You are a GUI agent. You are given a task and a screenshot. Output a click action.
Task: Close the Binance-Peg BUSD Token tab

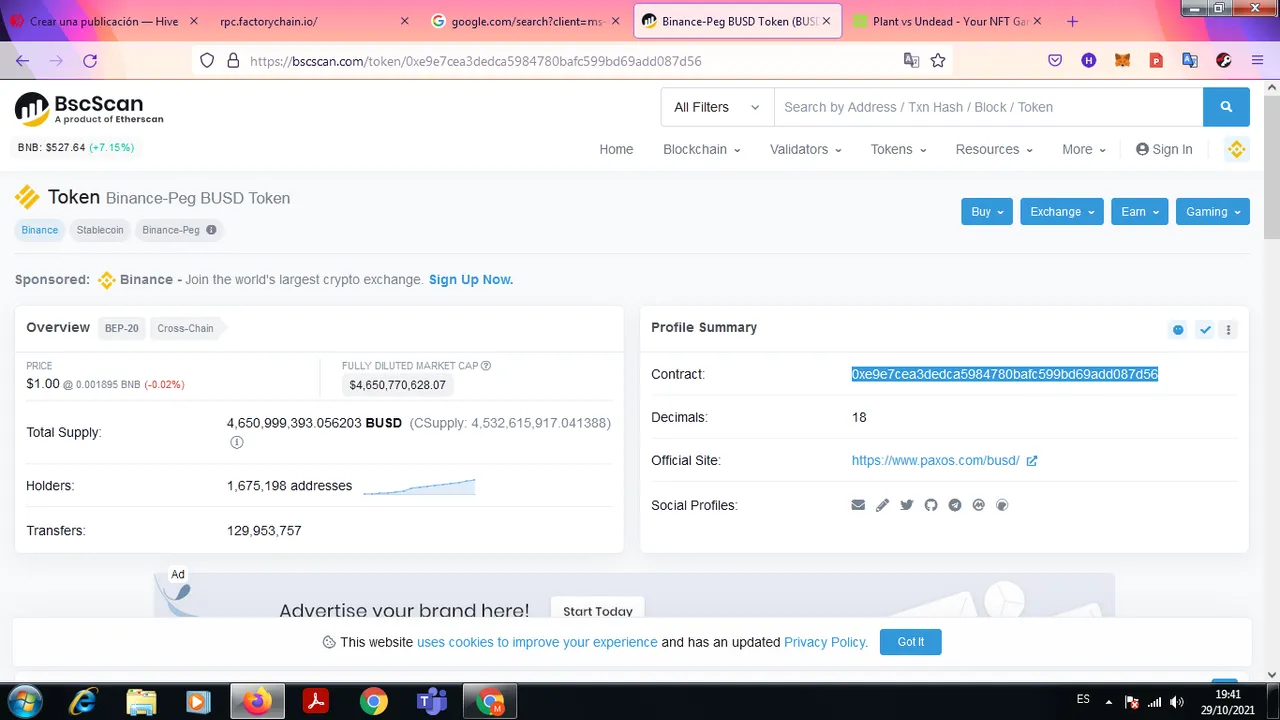[827, 21]
